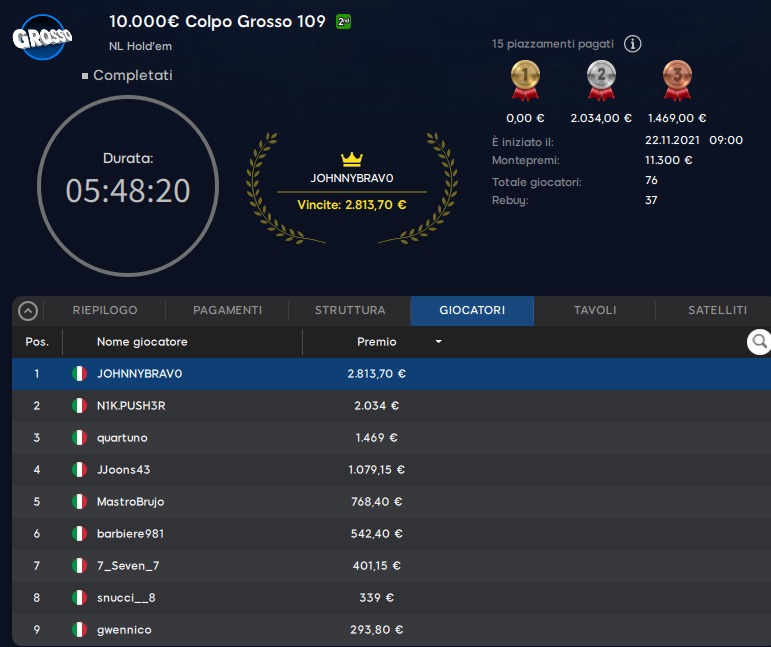Click the Italian flag next to barbiere981
The height and width of the screenshot is (647, 771).
pyautogui.click(x=79, y=533)
